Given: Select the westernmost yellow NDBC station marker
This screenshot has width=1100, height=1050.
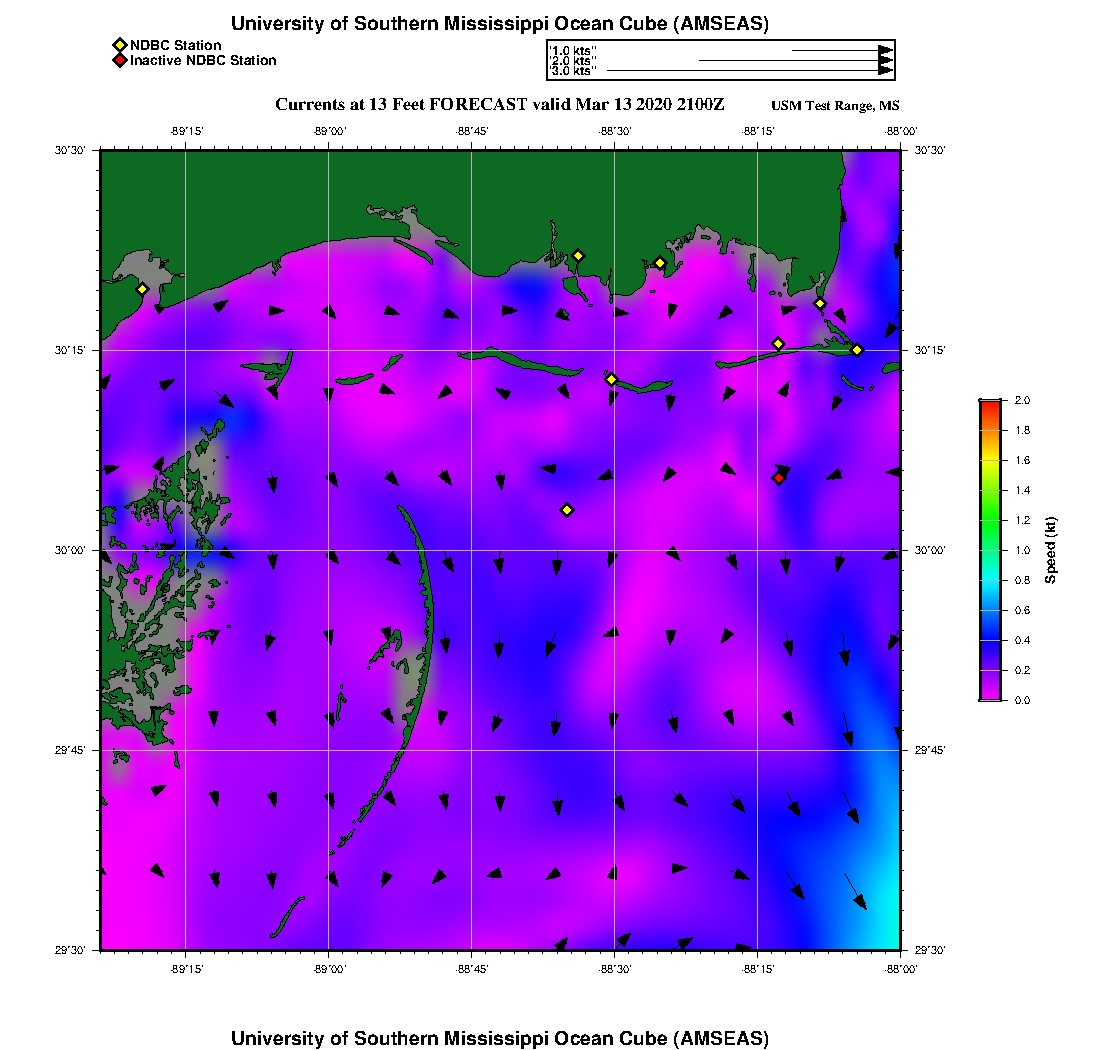Looking at the screenshot, I should click(142, 289).
